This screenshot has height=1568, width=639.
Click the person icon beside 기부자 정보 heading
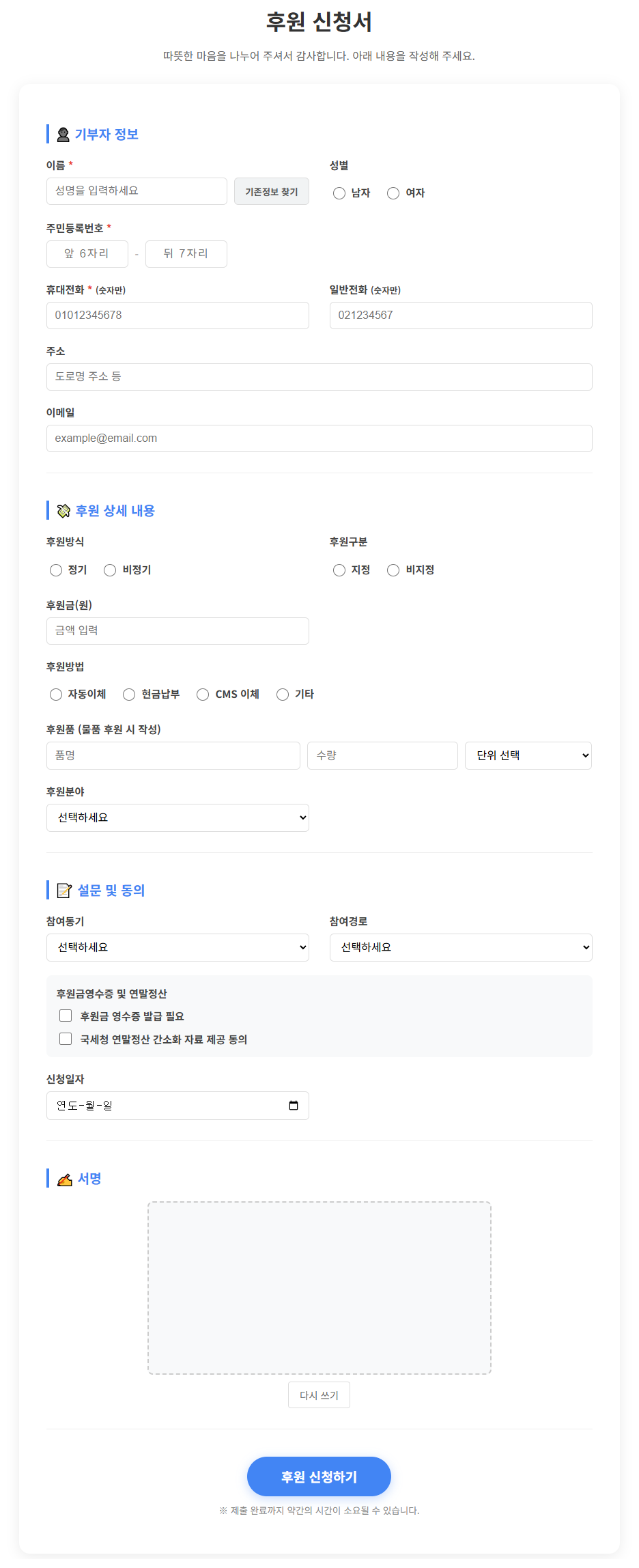tap(63, 134)
